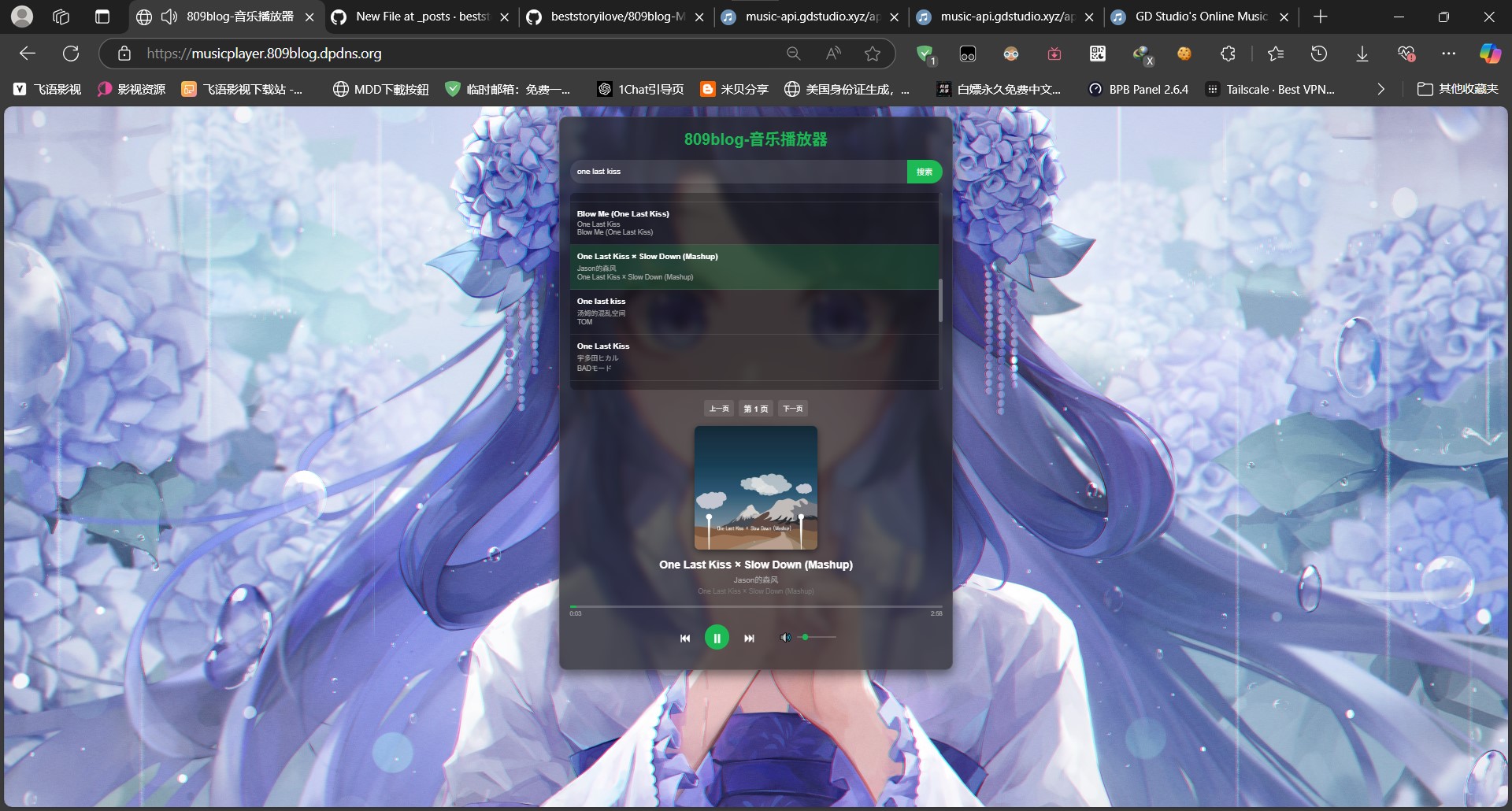Play Blow Me (One Last Kiss) result

[x=754, y=223]
